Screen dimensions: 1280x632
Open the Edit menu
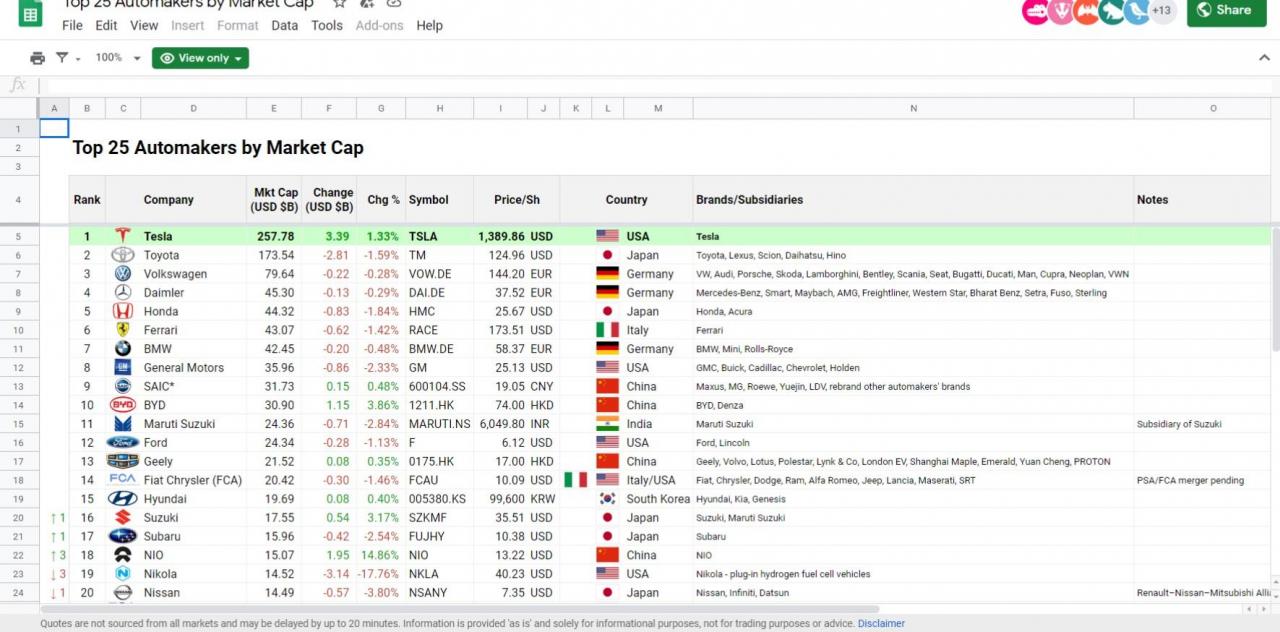[106, 25]
